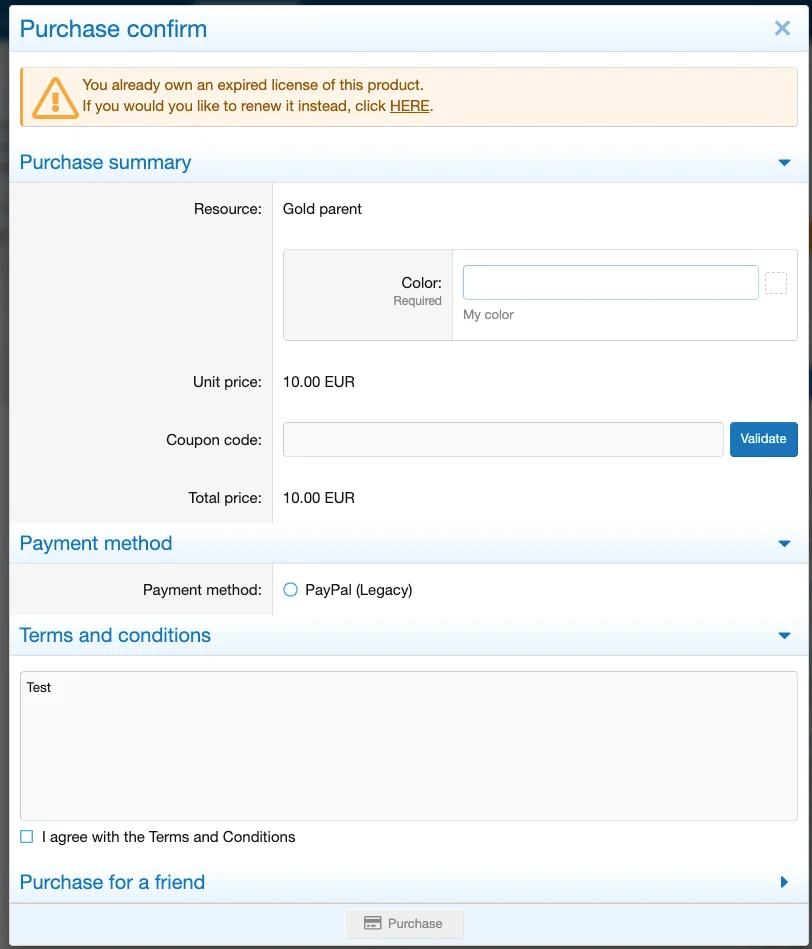Close the Purchase confirm dialog
This screenshot has height=949, width=812.
(782, 28)
